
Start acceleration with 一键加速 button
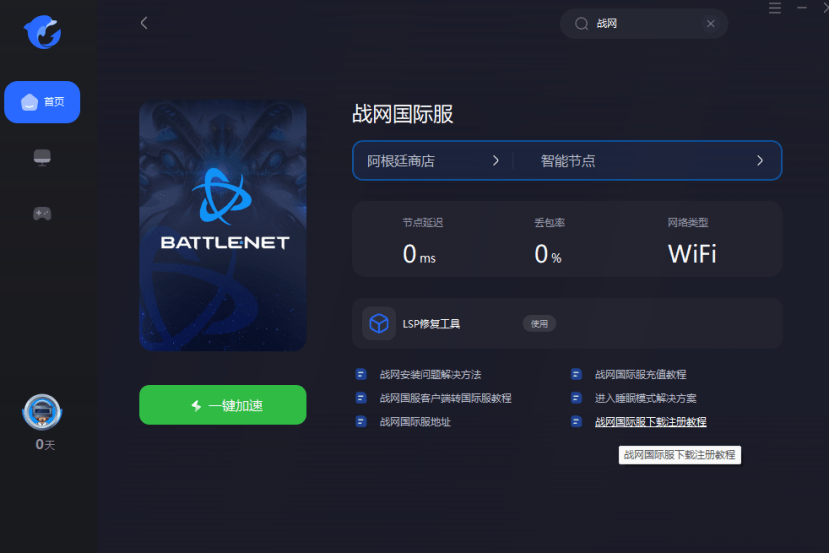(223, 405)
